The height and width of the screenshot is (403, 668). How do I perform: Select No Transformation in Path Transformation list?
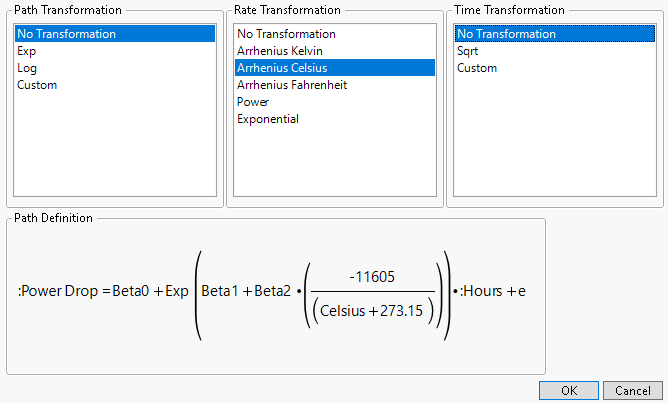click(x=66, y=34)
